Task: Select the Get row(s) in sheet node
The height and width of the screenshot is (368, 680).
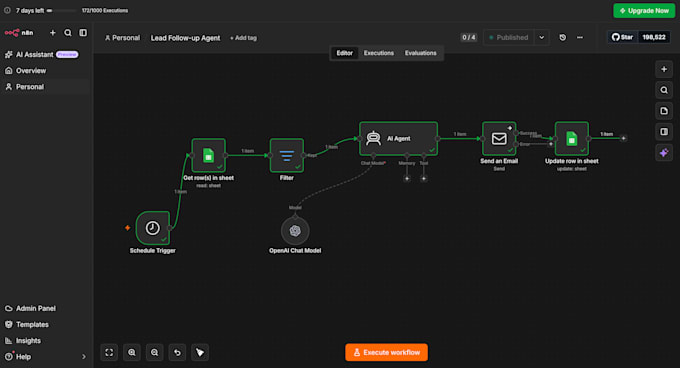Action: pyautogui.click(x=209, y=155)
